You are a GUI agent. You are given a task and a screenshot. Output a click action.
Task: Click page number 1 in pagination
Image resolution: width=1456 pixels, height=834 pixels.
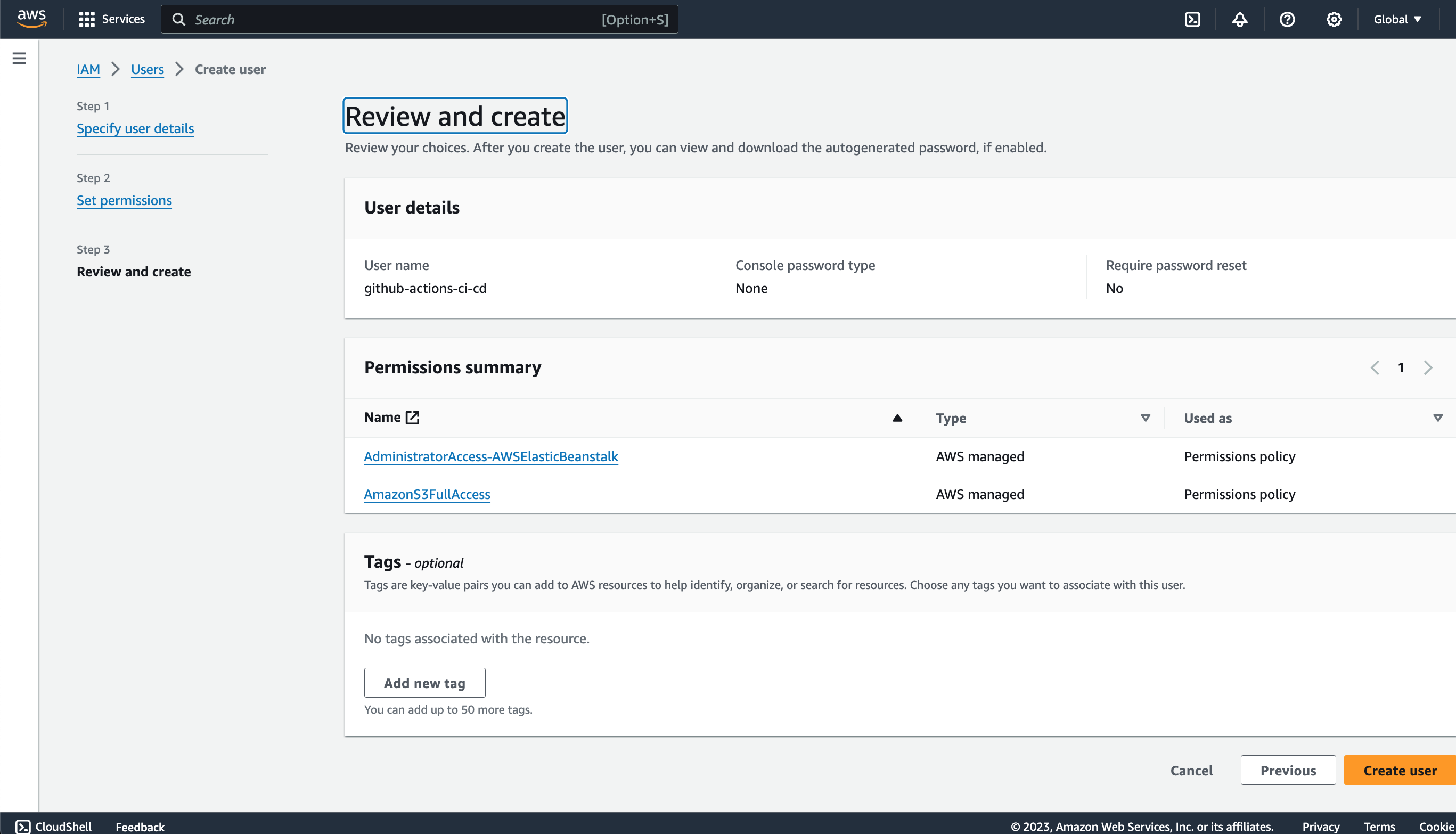[x=1401, y=368]
